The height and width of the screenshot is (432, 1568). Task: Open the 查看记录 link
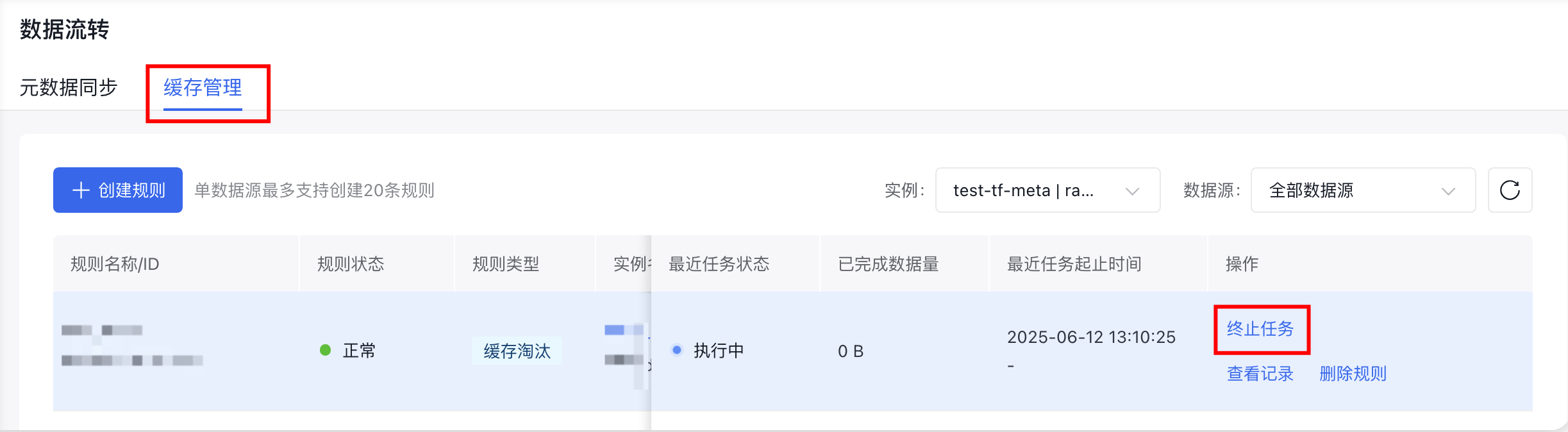pos(1260,374)
